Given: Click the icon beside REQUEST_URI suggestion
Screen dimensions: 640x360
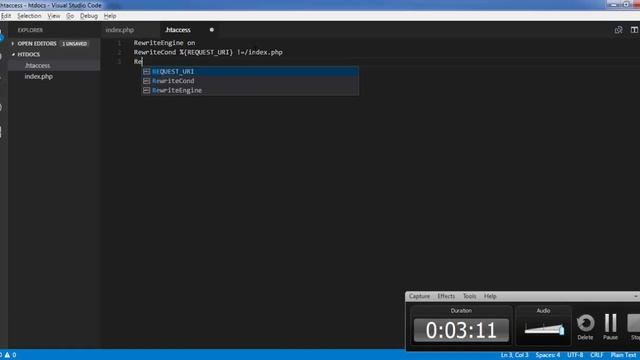Looking at the screenshot, I should [147, 71].
